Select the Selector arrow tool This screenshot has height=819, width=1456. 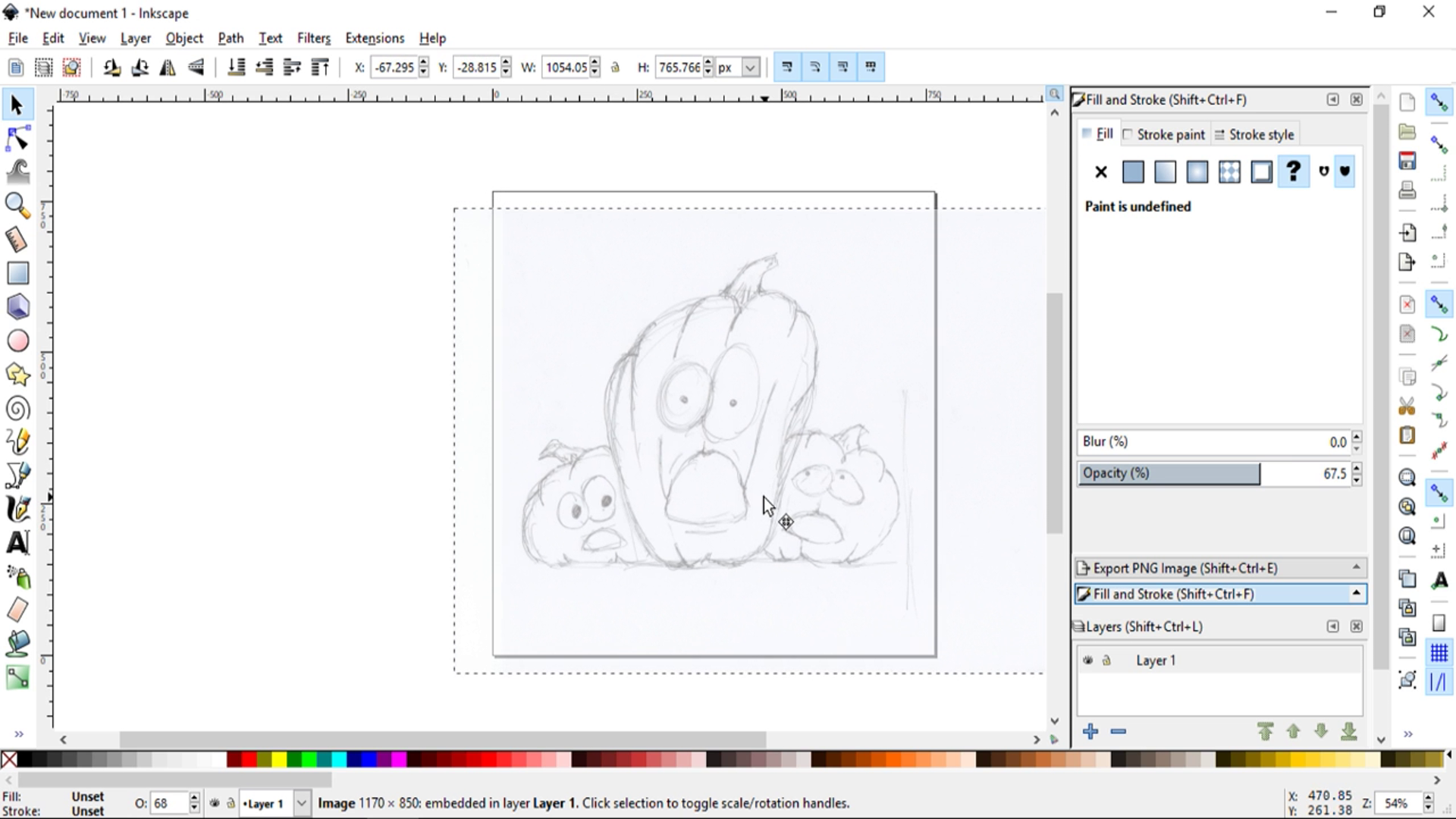point(17,105)
